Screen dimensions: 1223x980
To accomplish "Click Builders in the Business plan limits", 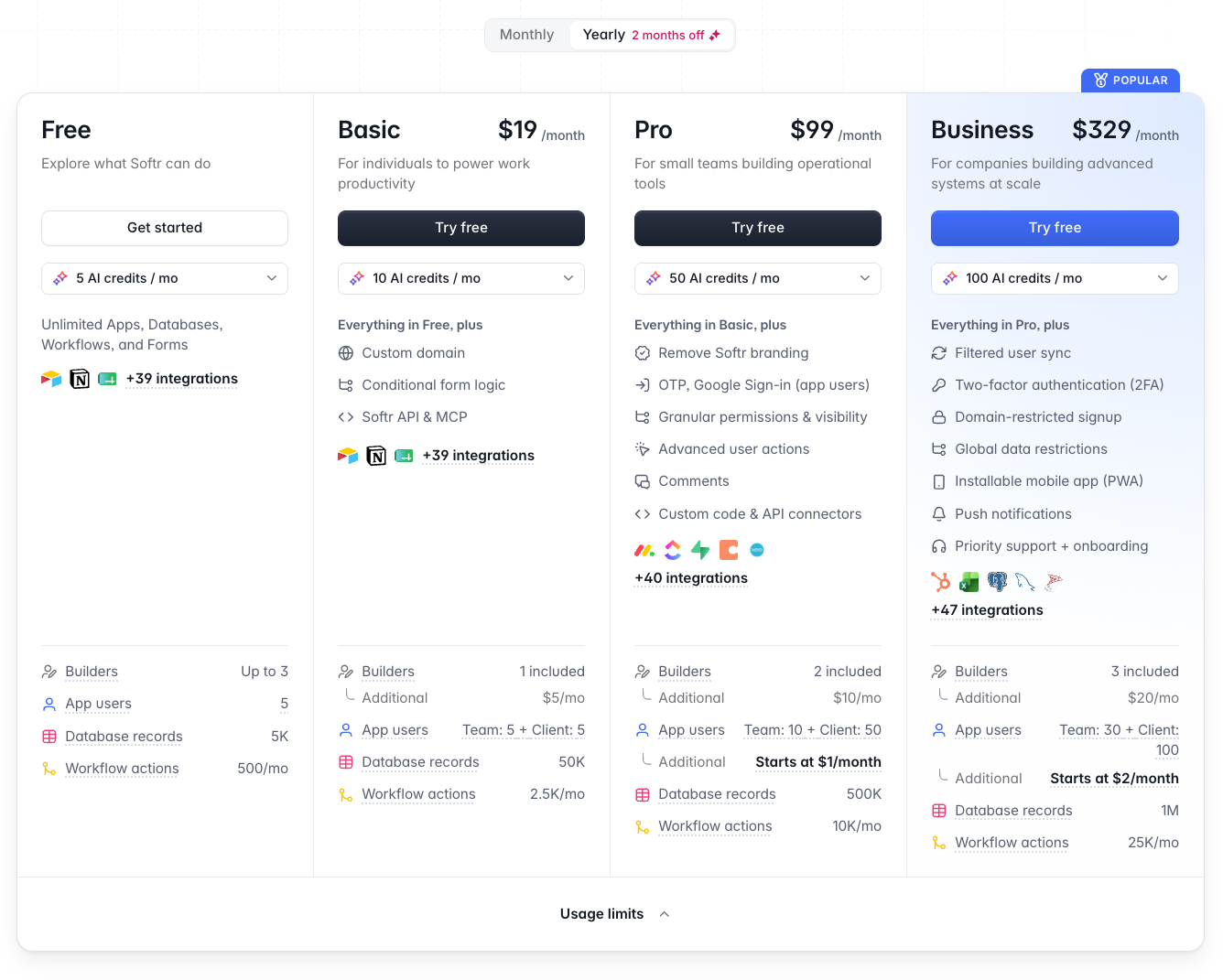I will pos(981,672).
